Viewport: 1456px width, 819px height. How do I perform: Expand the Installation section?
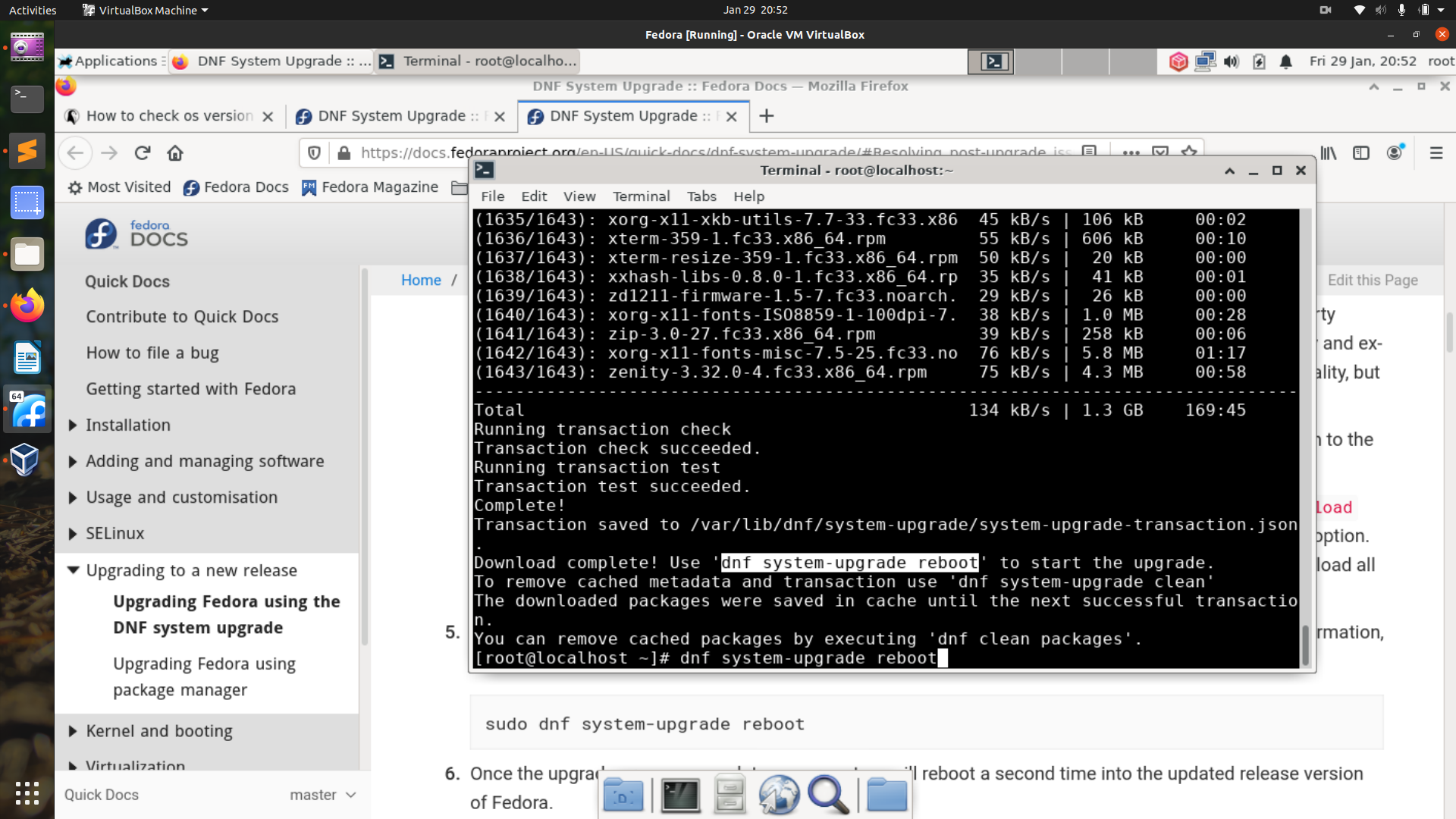click(74, 425)
